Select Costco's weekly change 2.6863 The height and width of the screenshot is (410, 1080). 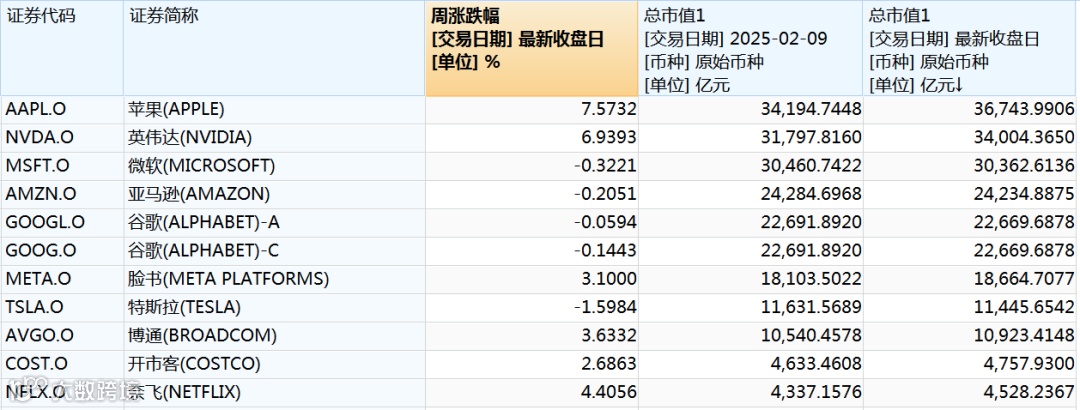click(532, 364)
